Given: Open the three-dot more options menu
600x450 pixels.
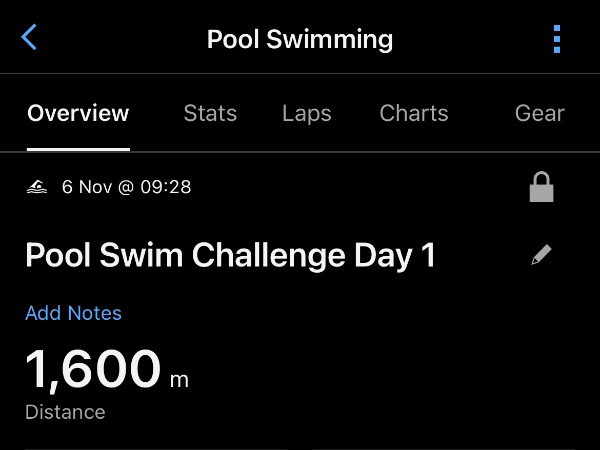Looking at the screenshot, I should tap(557, 39).
